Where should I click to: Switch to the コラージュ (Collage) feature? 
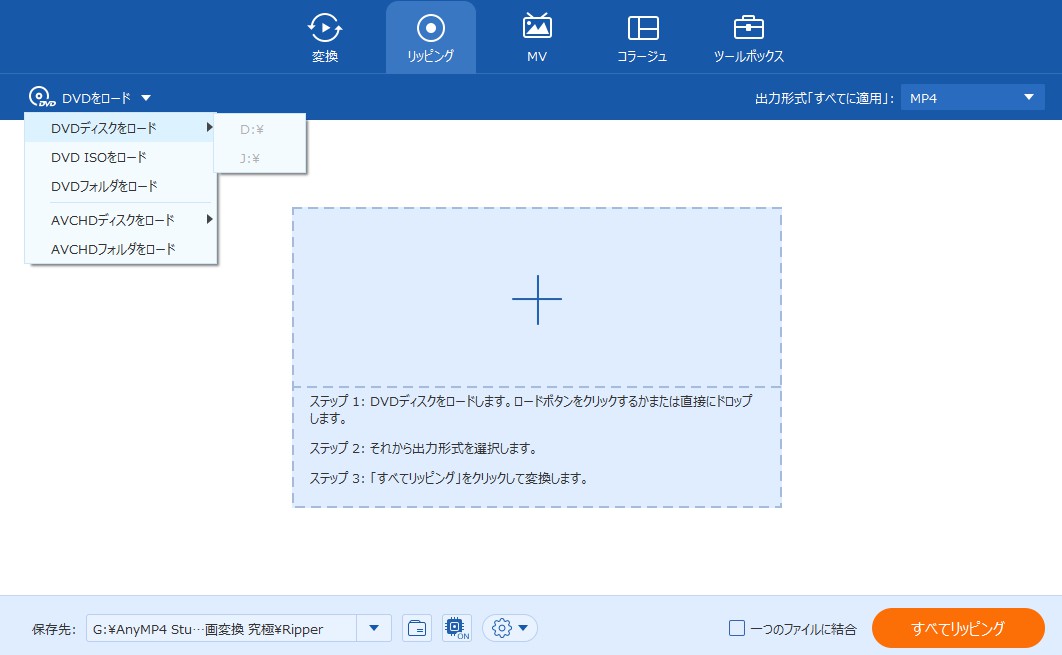tap(642, 37)
